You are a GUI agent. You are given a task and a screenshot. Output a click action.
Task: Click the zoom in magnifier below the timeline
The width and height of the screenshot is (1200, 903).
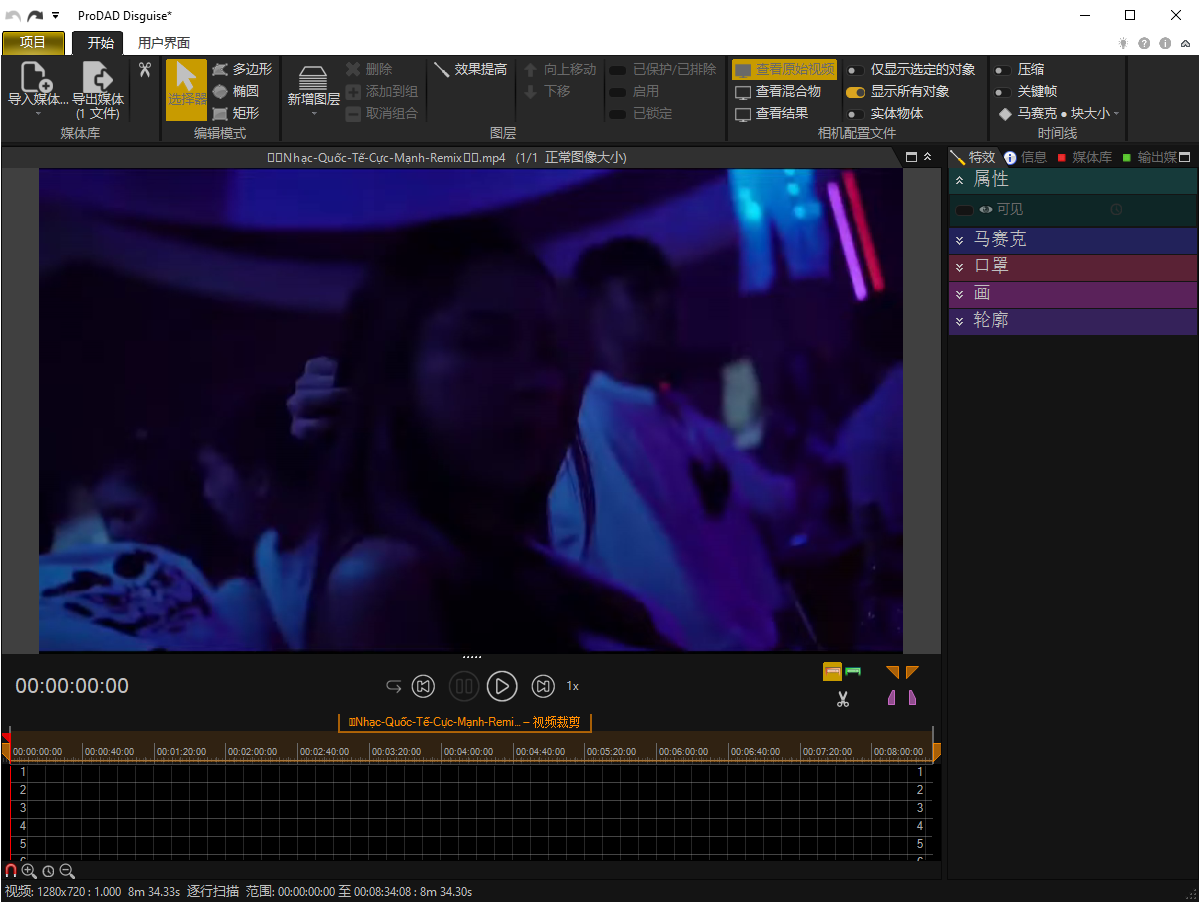29,871
